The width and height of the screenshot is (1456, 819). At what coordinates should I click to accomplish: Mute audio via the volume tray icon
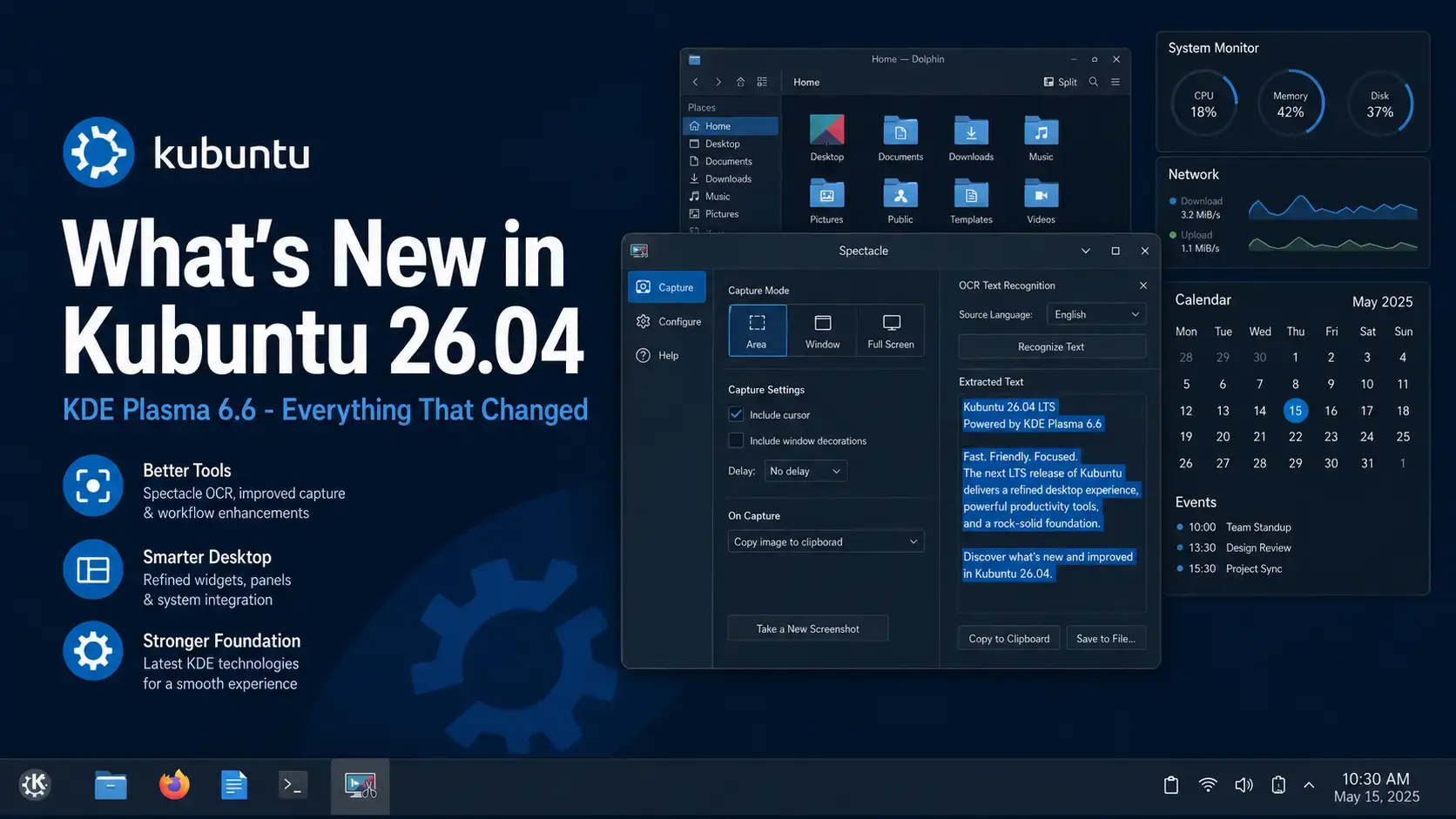[x=1244, y=784]
